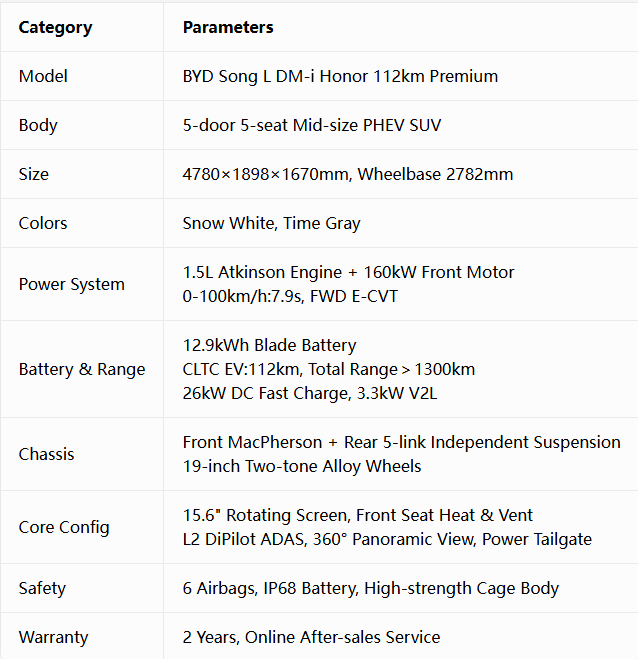638x659 pixels.
Task: Click the Snow White, Time Gray text
Action: (x=272, y=223)
